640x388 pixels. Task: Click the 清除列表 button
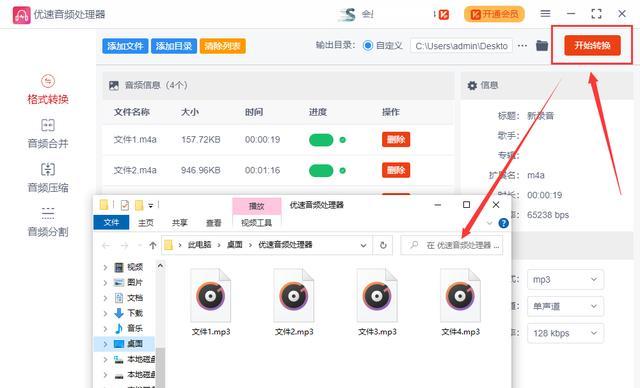(x=222, y=46)
